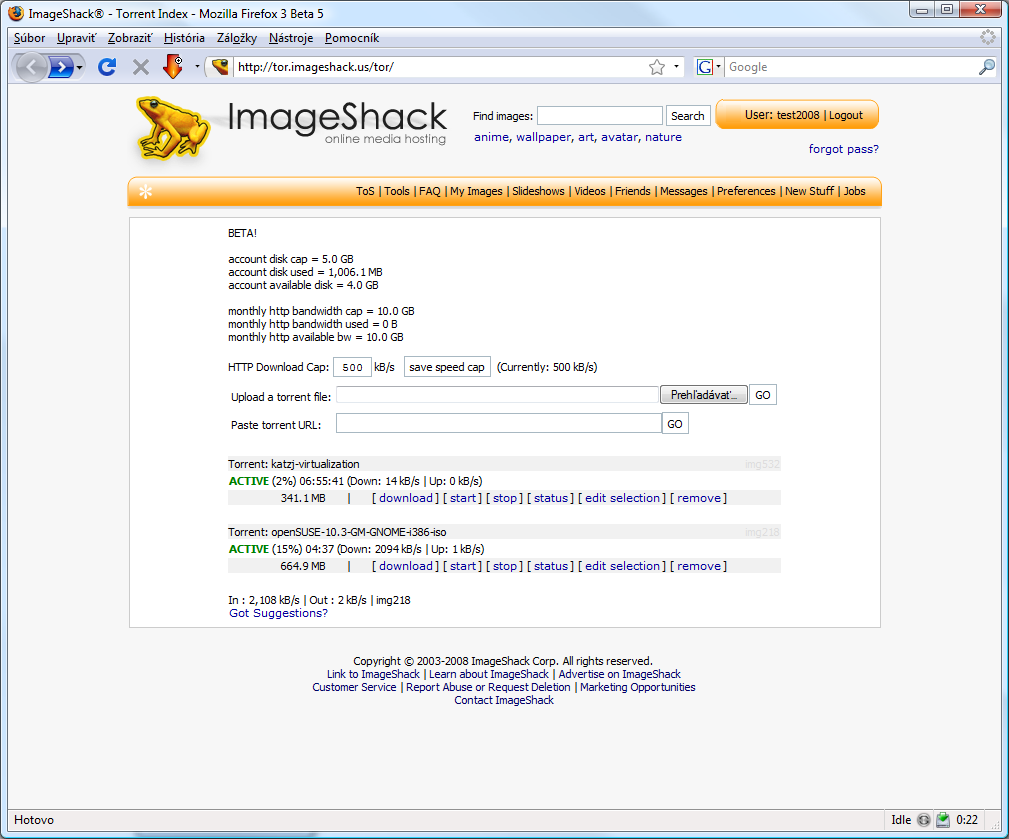The height and width of the screenshot is (839, 1009).
Task: Click Report Abuse or Request Deletion link
Action: pyautogui.click(x=488, y=687)
